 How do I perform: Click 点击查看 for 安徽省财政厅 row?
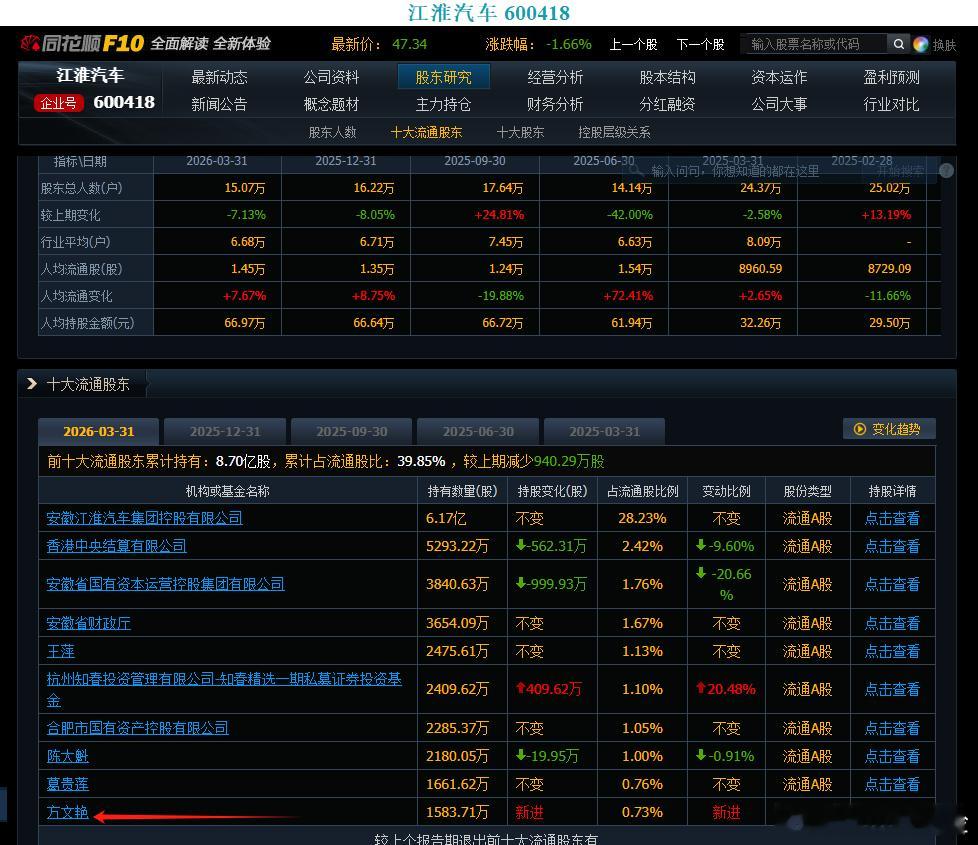892,623
